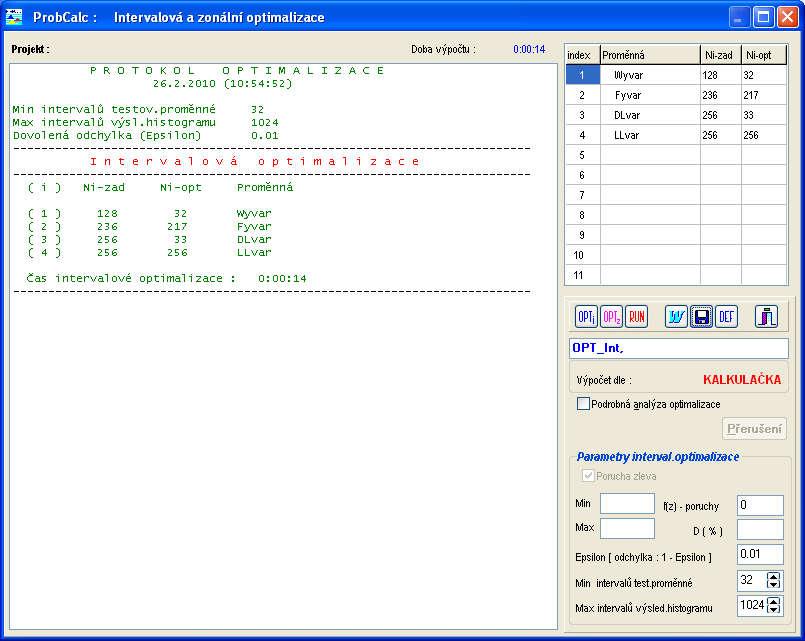Click the Ni-opt column header
Viewport: 805px width, 641px height.
[x=763, y=55]
